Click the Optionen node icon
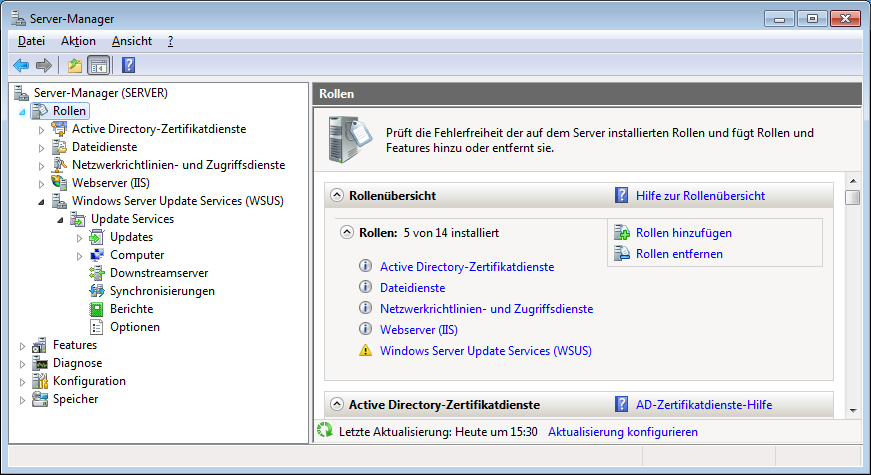Viewport: 871px width, 475px height. pyautogui.click(x=97, y=327)
